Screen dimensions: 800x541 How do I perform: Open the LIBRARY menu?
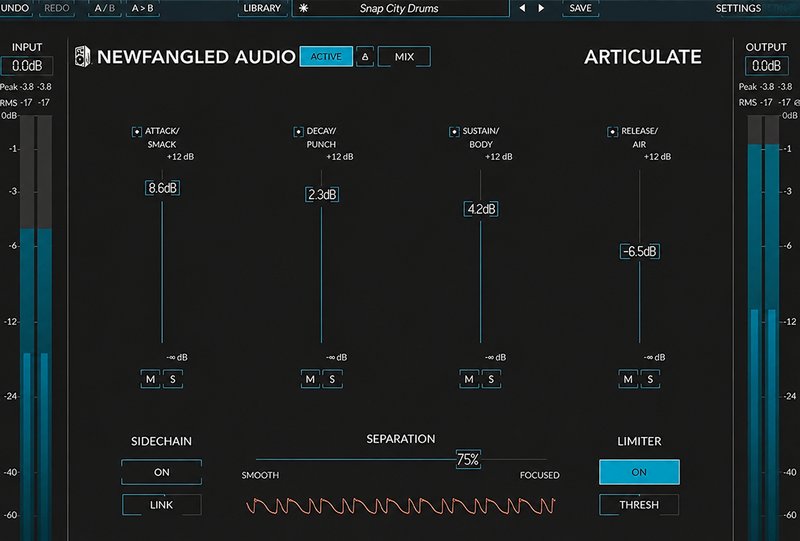click(x=262, y=8)
